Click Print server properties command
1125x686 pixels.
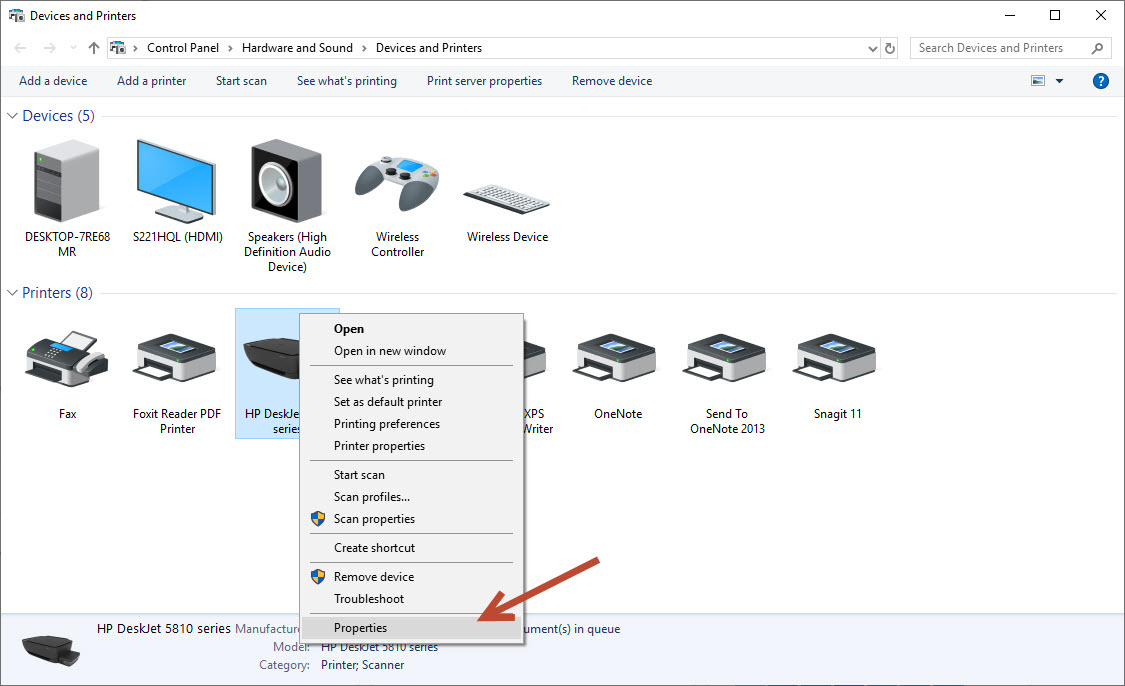tap(484, 81)
